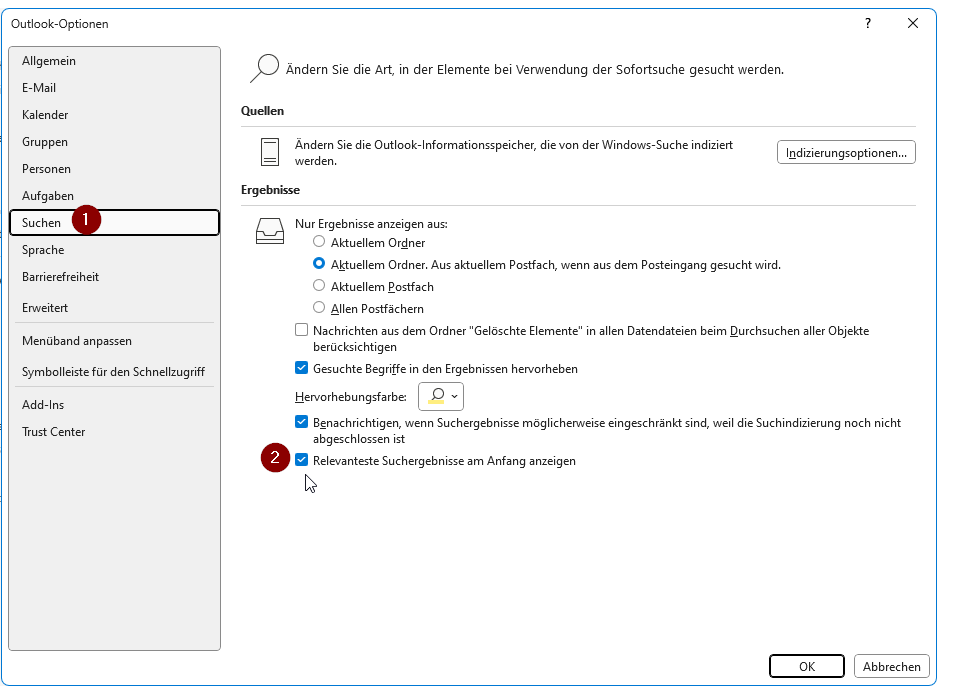Go to Aufgaben settings

114,196
